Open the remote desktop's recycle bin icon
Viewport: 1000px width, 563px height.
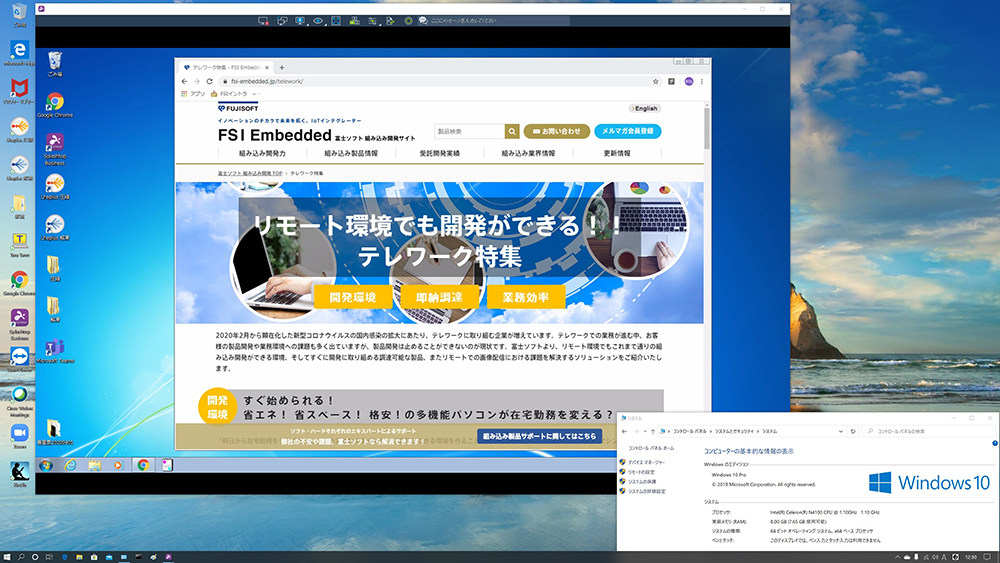point(55,64)
